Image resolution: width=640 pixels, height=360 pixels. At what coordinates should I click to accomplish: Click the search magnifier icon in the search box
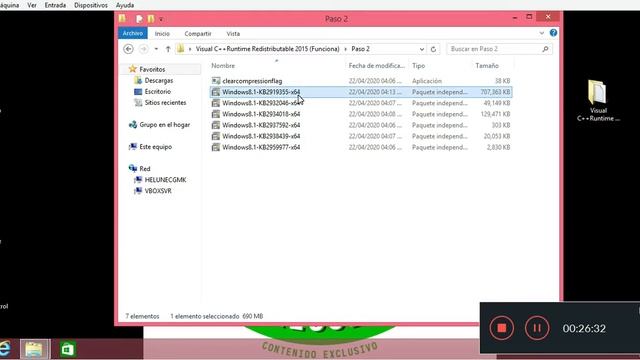[545, 49]
